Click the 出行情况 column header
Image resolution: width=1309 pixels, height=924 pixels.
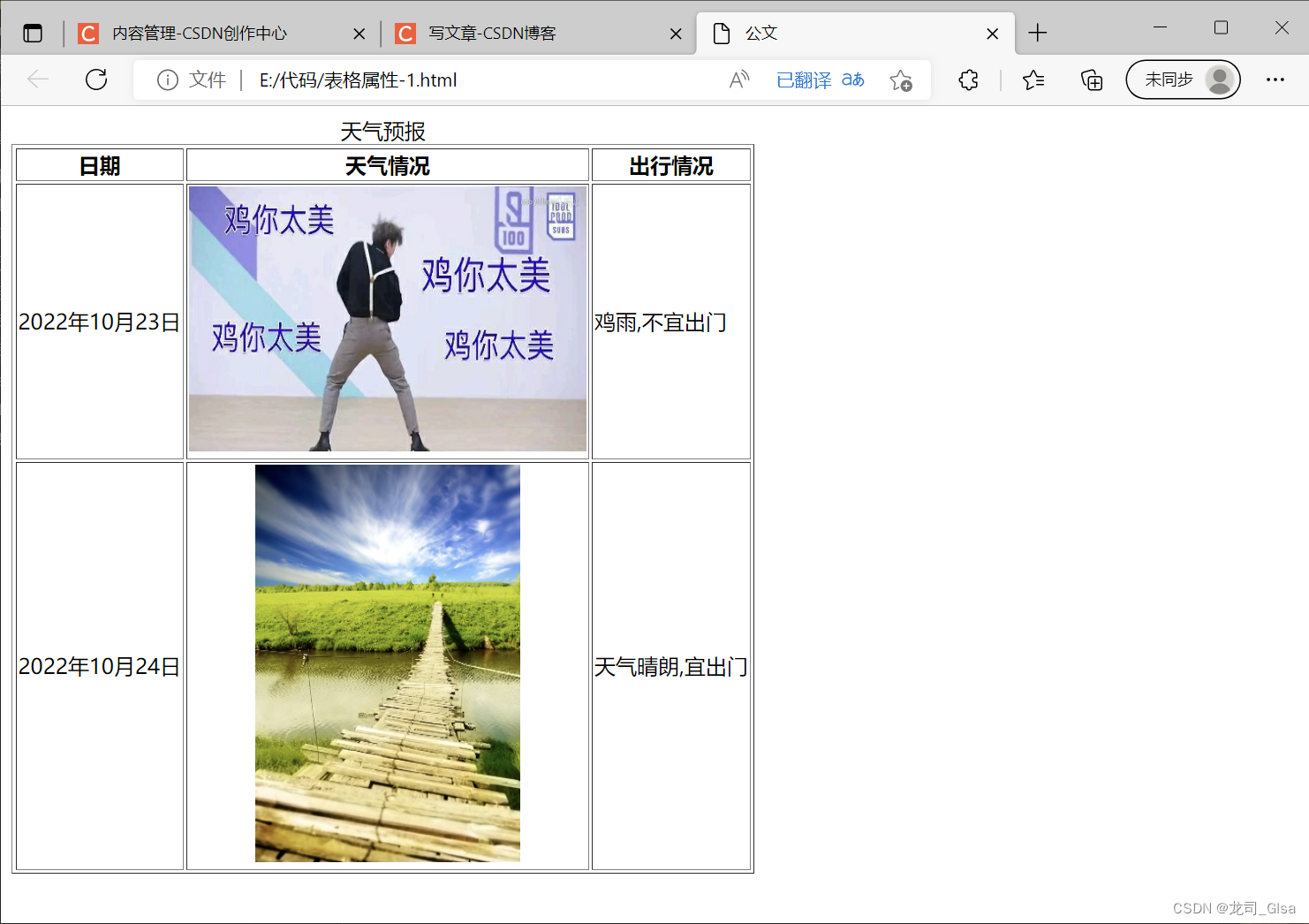[671, 165]
